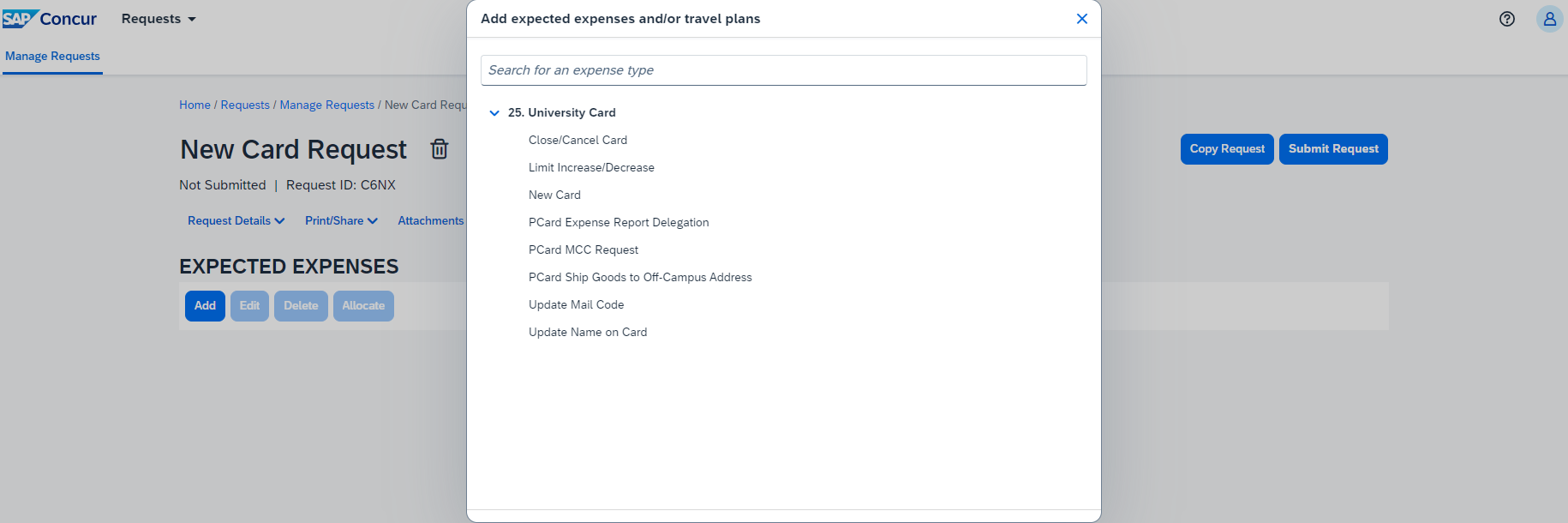Select Update Name on Card
1568x523 pixels.
point(588,332)
